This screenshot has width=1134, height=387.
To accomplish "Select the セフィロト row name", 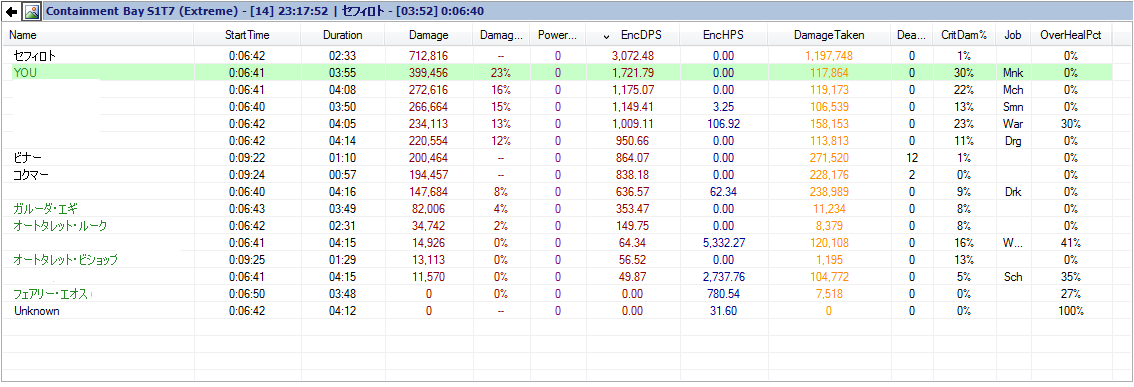I will coord(35,56).
